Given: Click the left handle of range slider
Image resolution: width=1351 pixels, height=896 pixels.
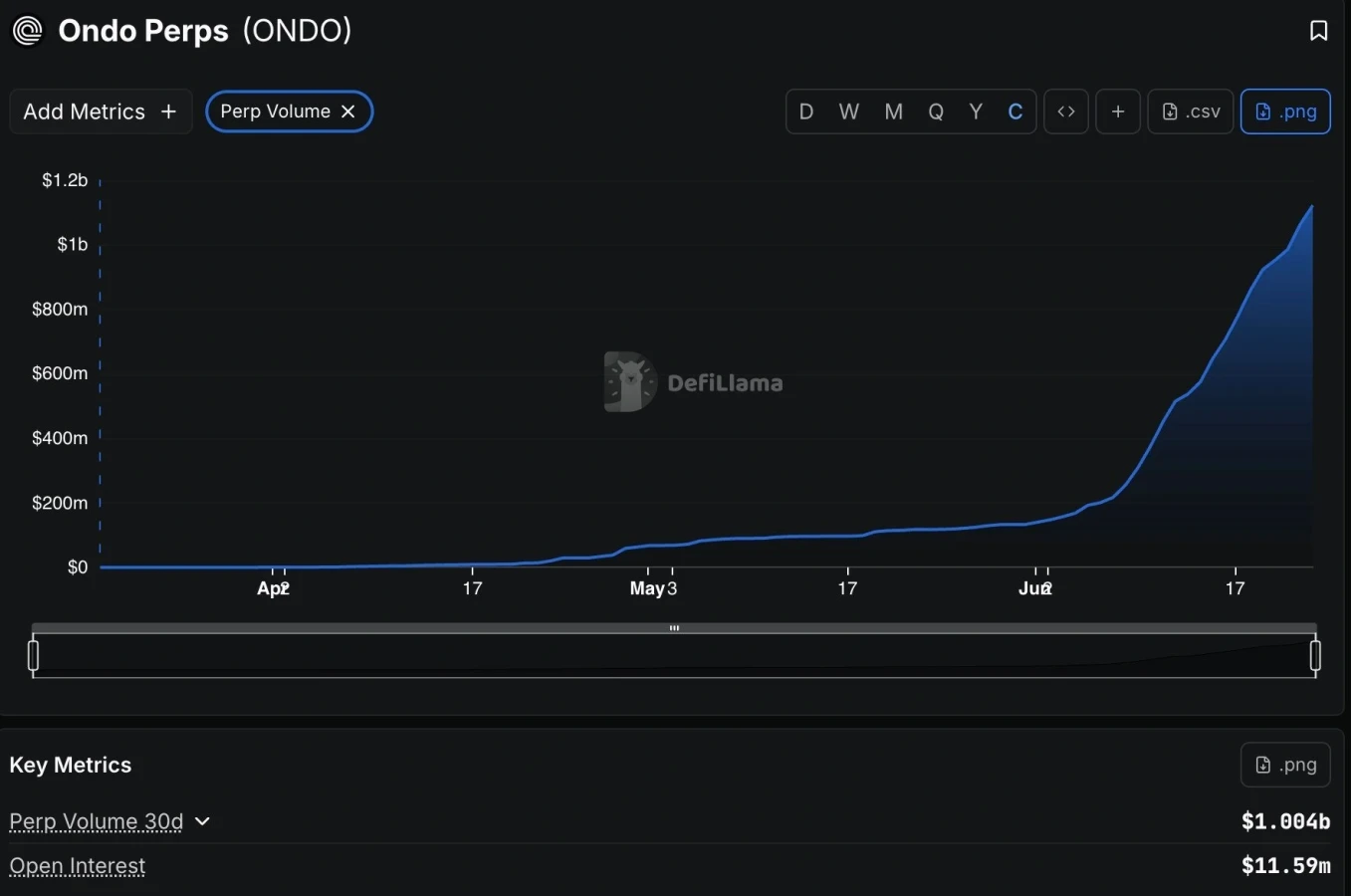Looking at the screenshot, I should [34, 656].
